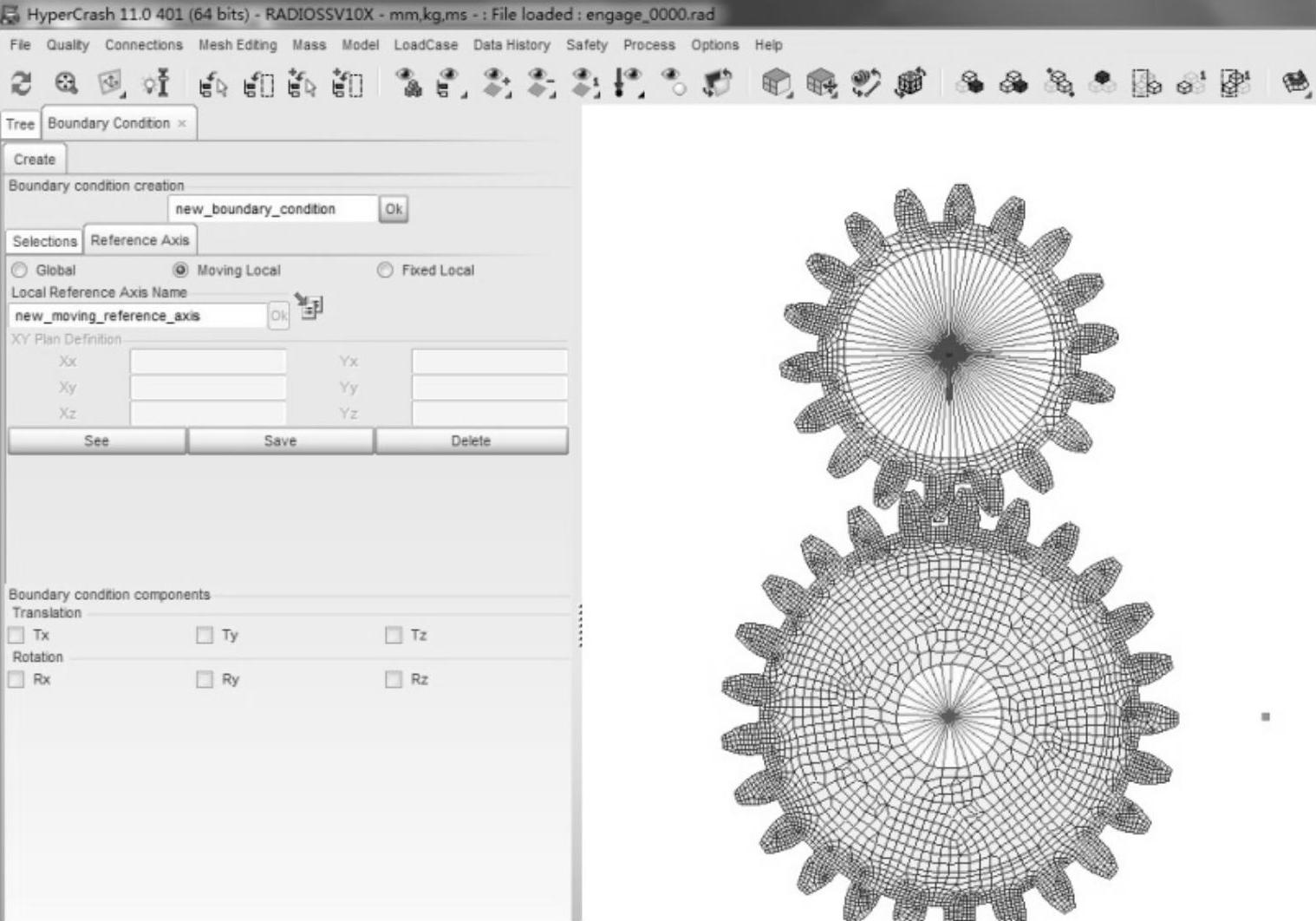Click the add-to-selection box pick icon
Image resolution: width=1316 pixels, height=921 pixels.
(347, 84)
